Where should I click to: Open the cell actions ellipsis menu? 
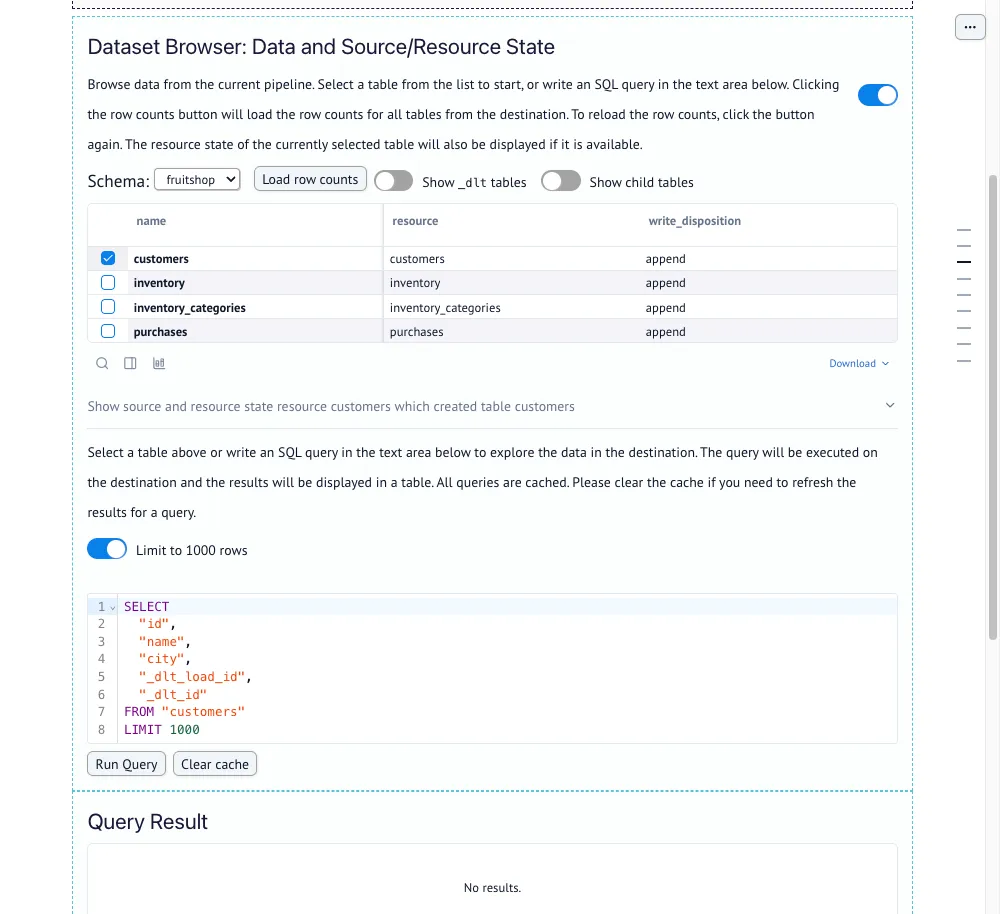coord(970,27)
